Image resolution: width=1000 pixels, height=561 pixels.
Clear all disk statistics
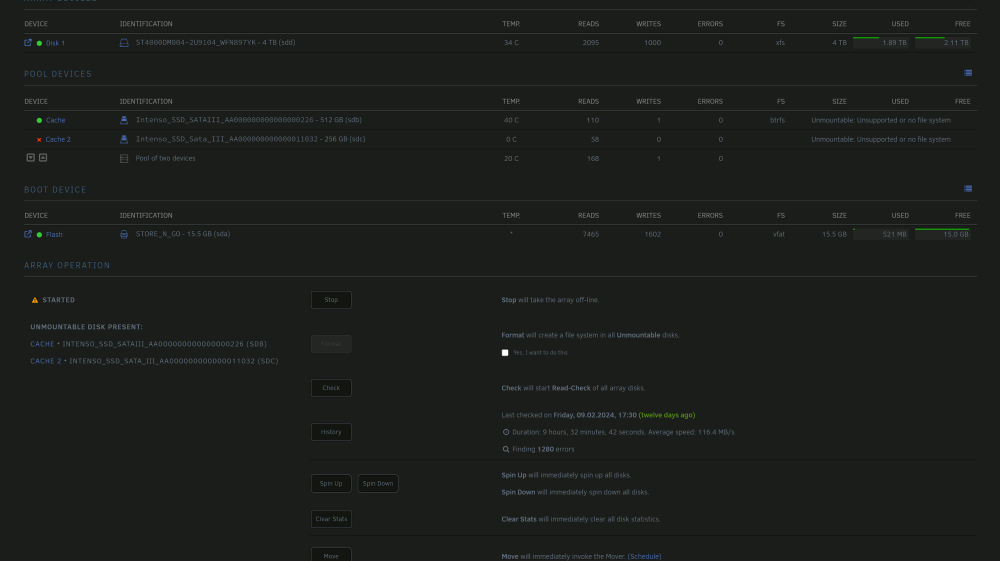pos(331,519)
